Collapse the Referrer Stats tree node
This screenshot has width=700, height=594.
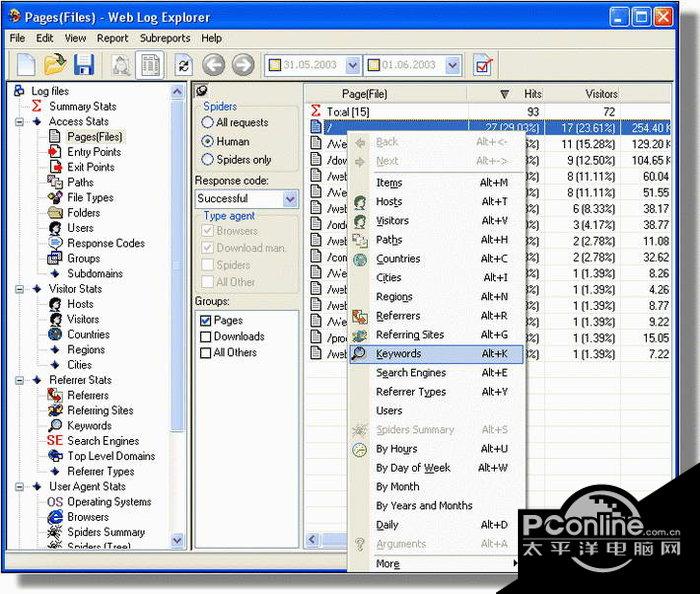click(x=19, y=380)
